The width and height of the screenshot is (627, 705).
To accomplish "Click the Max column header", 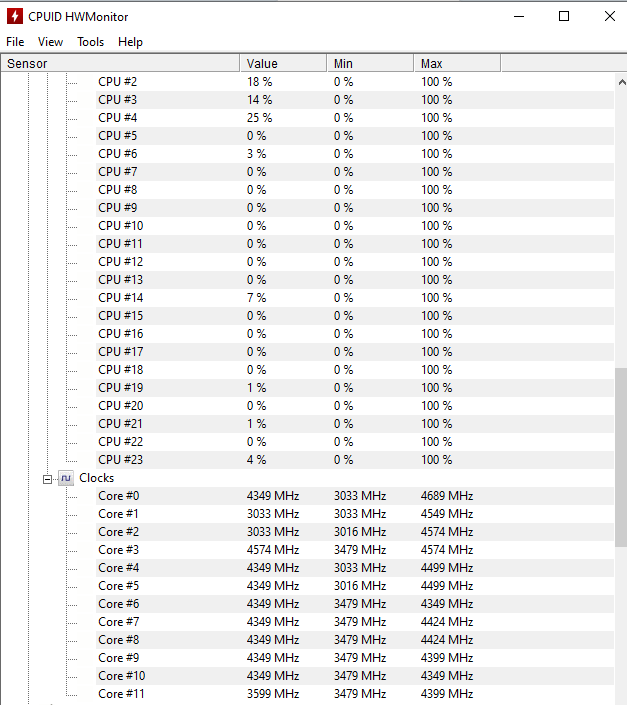I will pos(457,63).
